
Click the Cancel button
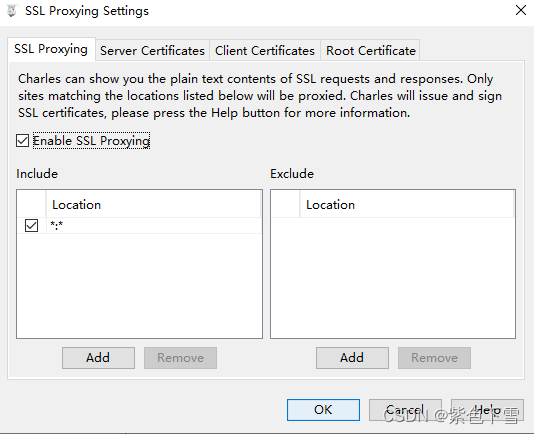pos(405,410)
